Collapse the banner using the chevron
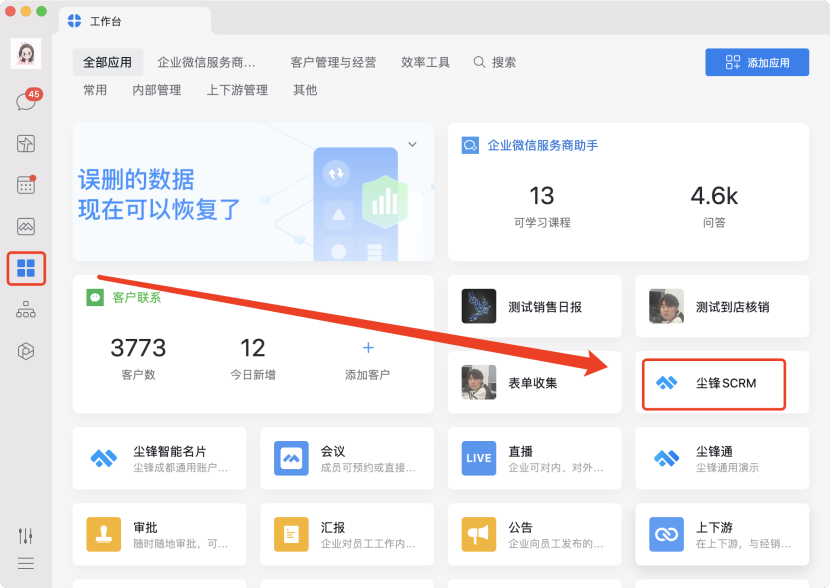This screenshot has height=588, width=830. click(412, 144)
